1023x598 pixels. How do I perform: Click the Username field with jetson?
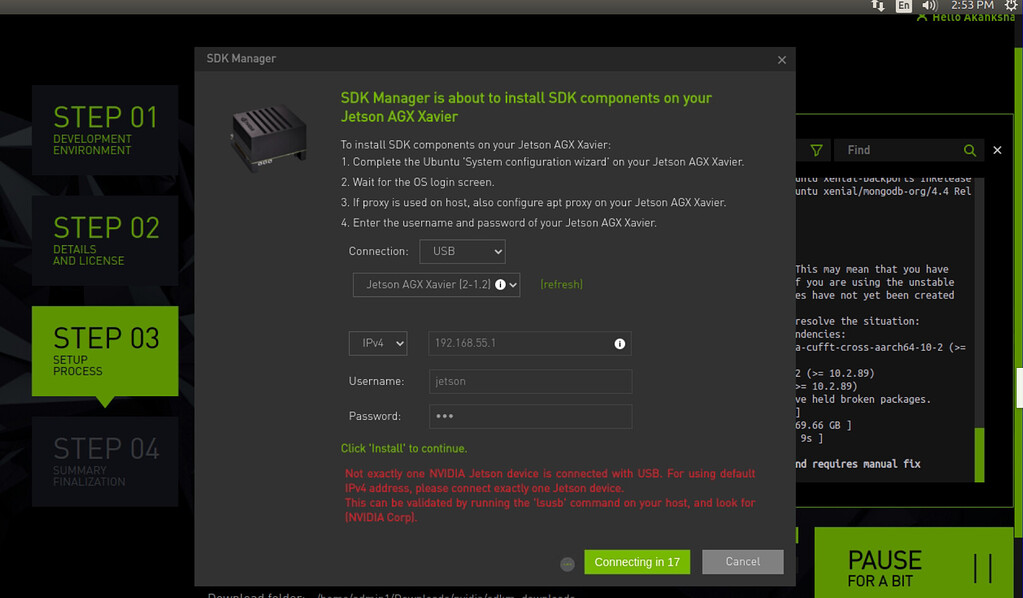pos(530,381)
